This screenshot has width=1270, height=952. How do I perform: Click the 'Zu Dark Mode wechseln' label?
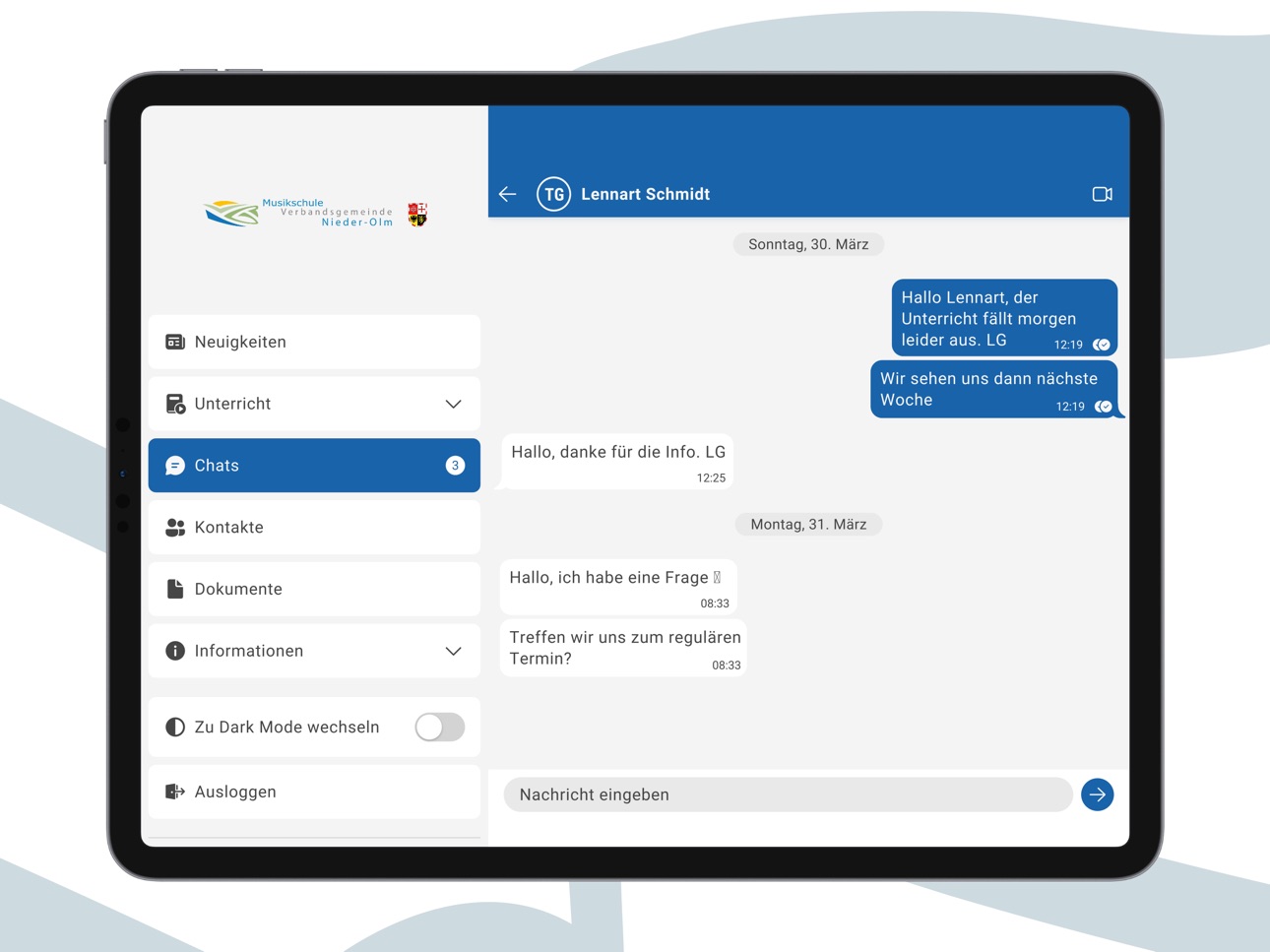(286, 727)
